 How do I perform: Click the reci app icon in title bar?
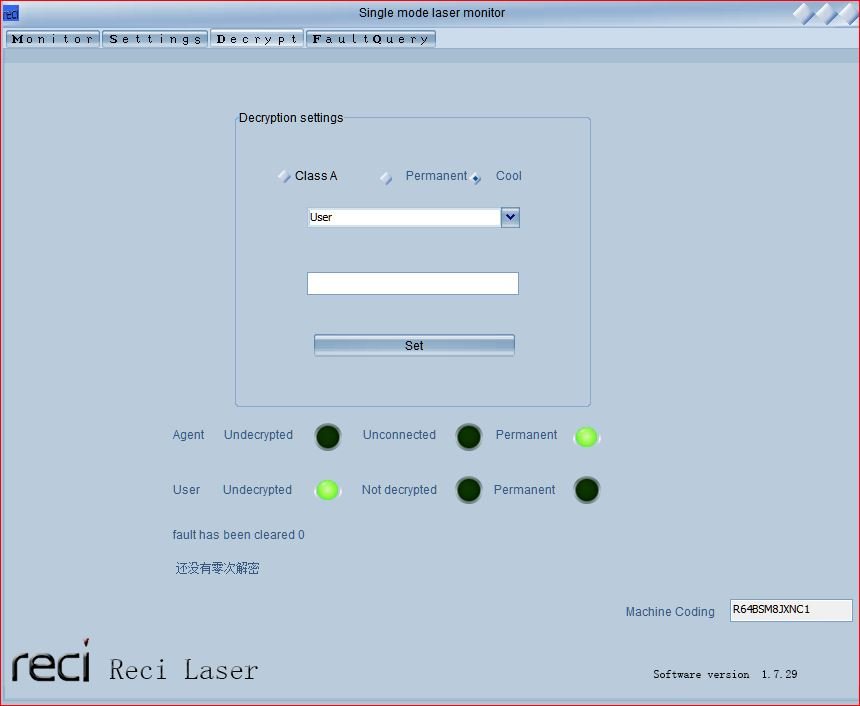[x=11, y=13]
